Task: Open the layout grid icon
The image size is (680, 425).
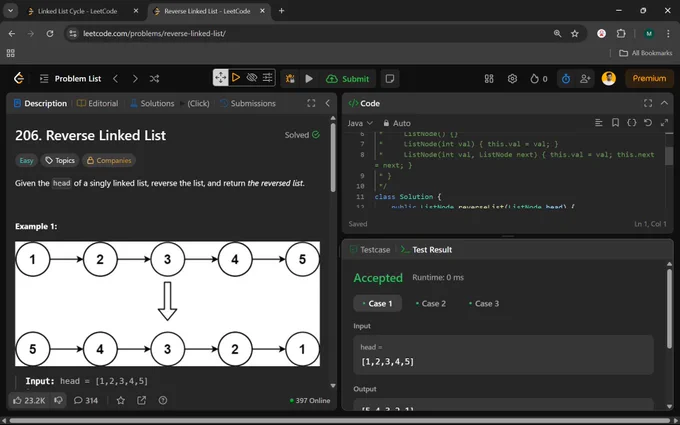Action: pos(489,78)
